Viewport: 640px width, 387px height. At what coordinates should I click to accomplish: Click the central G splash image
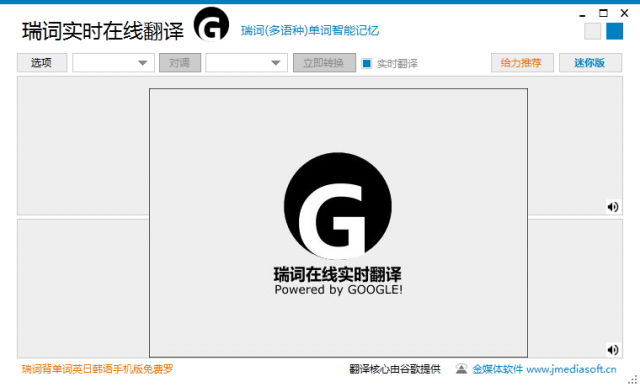click(338, 206)
